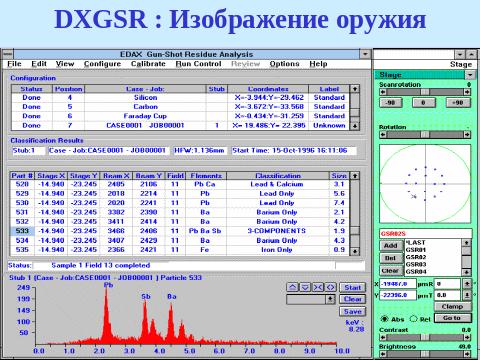Open the File menu

[14, 64]
